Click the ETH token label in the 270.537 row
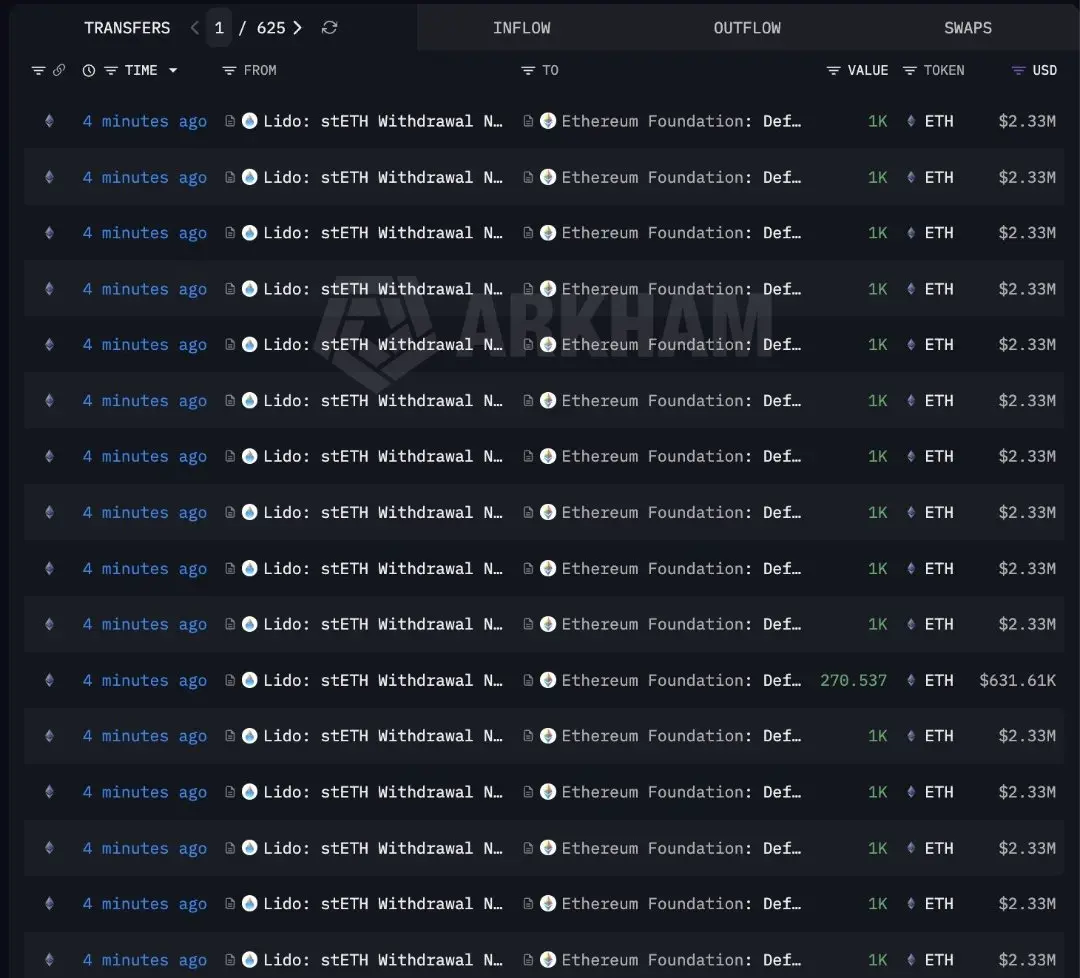This screenshot has height=978, width=1080. (939, 680)
